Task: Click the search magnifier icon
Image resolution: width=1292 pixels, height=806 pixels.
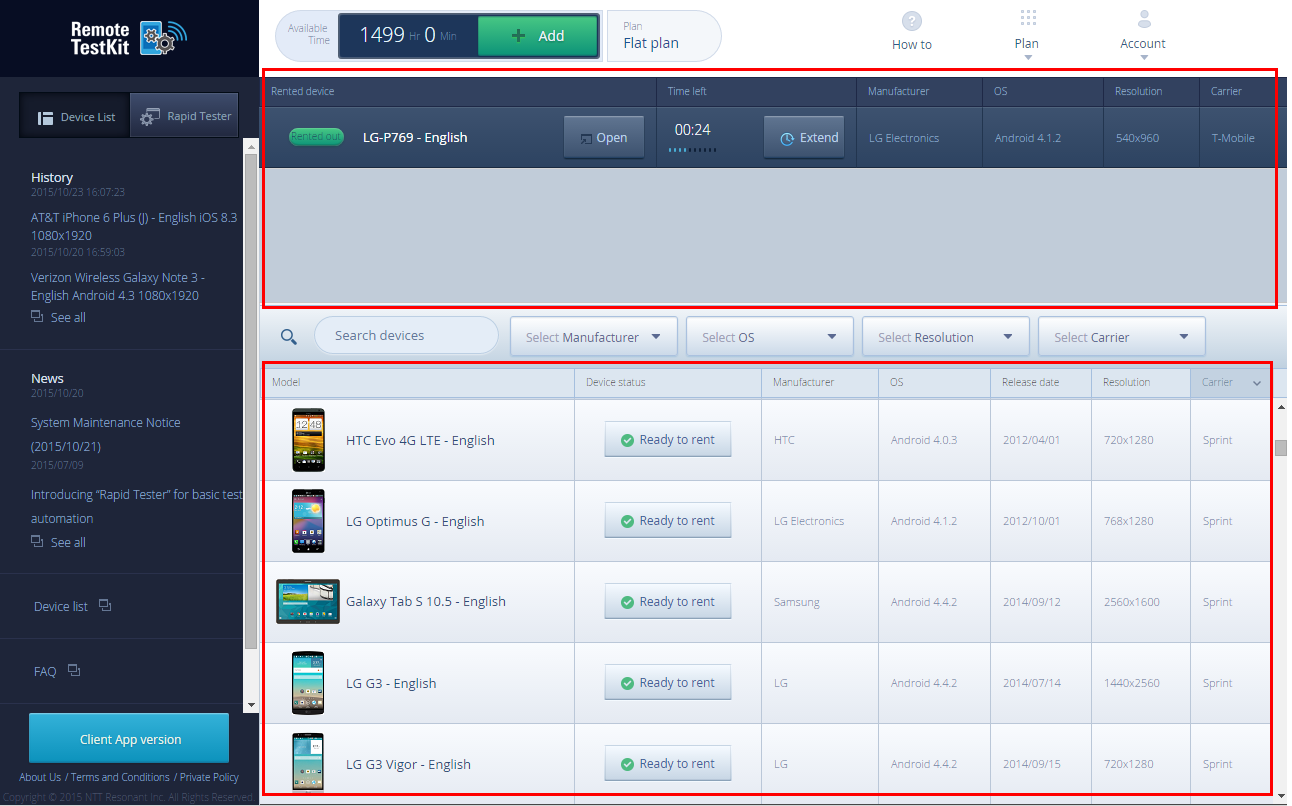Action: [x=288, y=337]
